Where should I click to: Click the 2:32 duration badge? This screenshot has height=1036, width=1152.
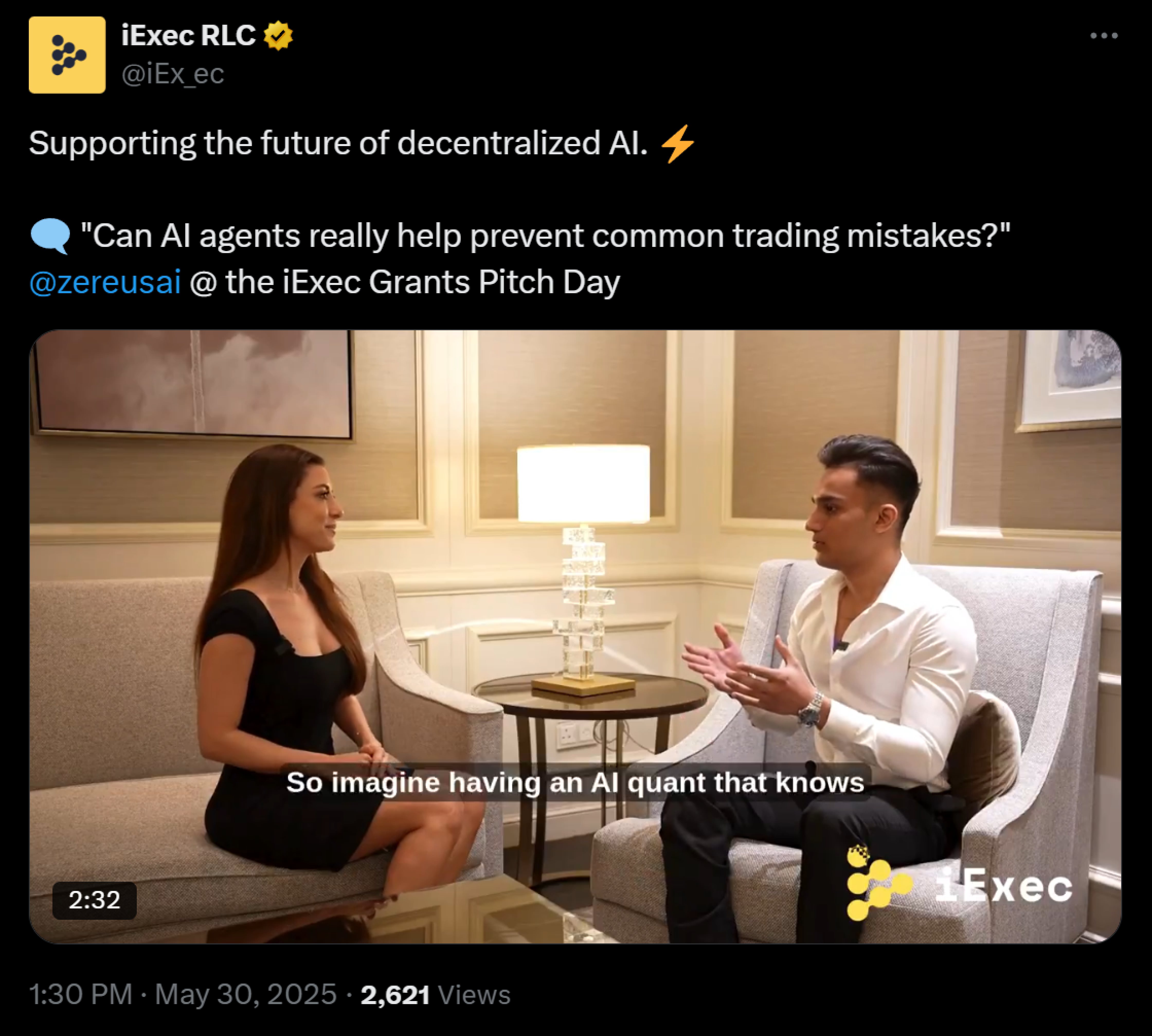[94, 900]
